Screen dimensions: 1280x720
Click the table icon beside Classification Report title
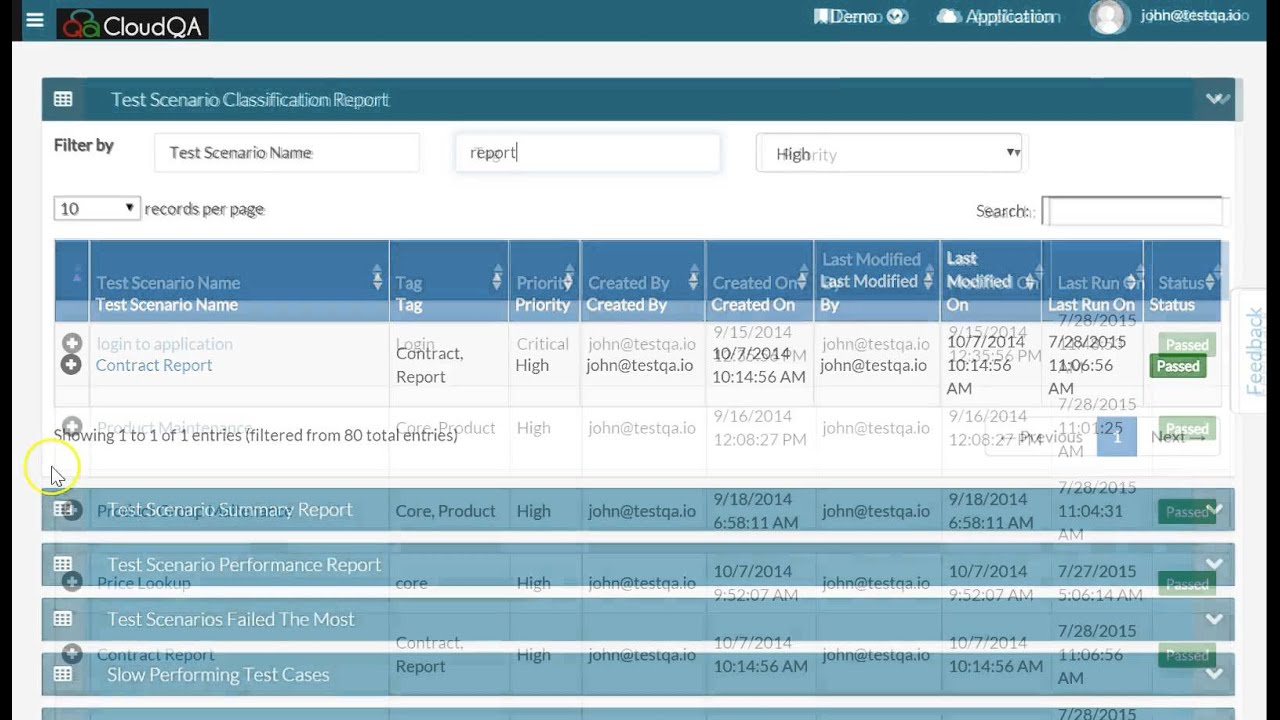(x=63, y=99)
